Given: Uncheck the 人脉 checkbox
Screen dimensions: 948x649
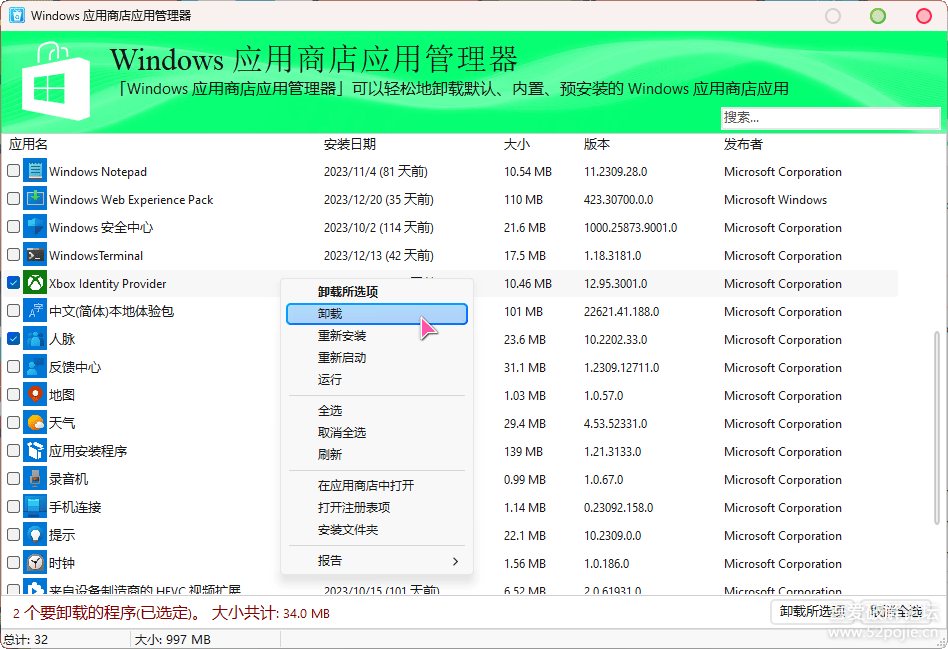Looking at the screenshot, I should click(x=13, y=339).
